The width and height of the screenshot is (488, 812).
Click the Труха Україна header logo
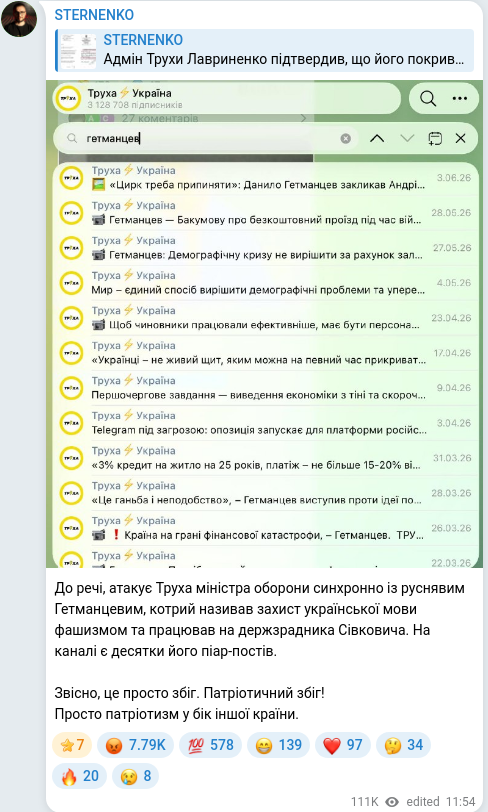pos(68,98)
